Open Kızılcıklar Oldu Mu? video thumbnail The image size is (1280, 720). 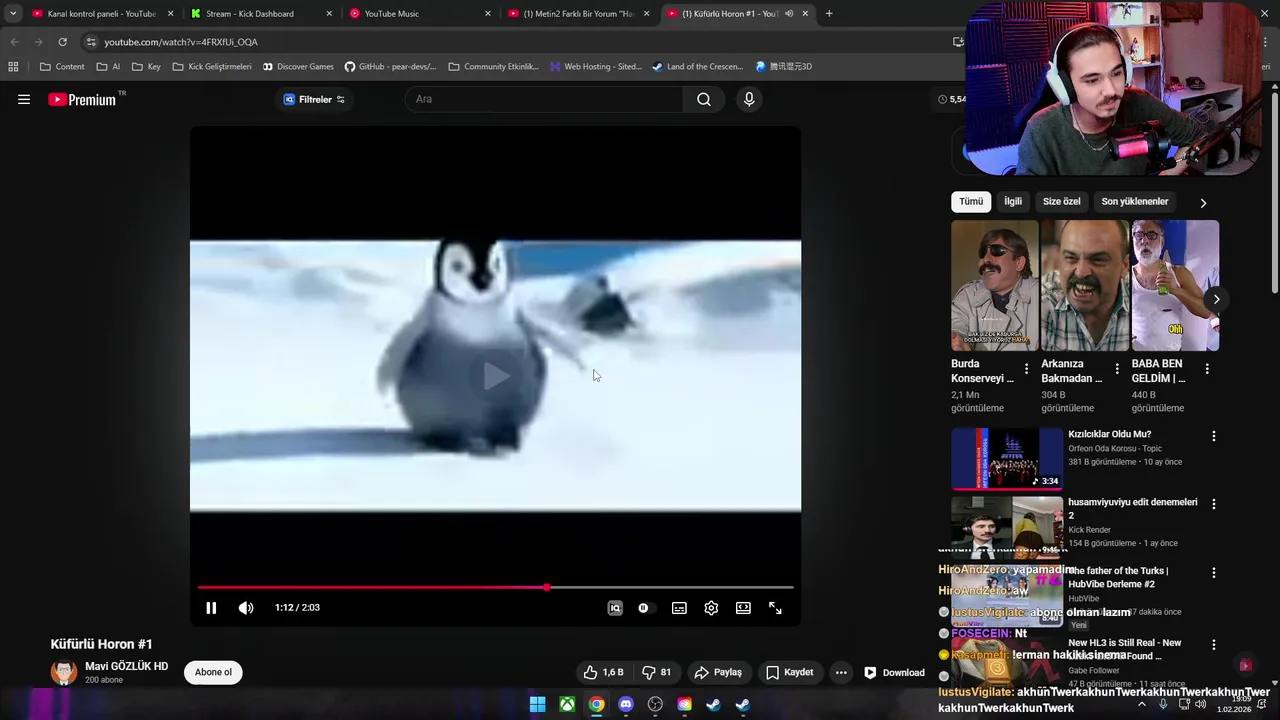point(1007,459)
